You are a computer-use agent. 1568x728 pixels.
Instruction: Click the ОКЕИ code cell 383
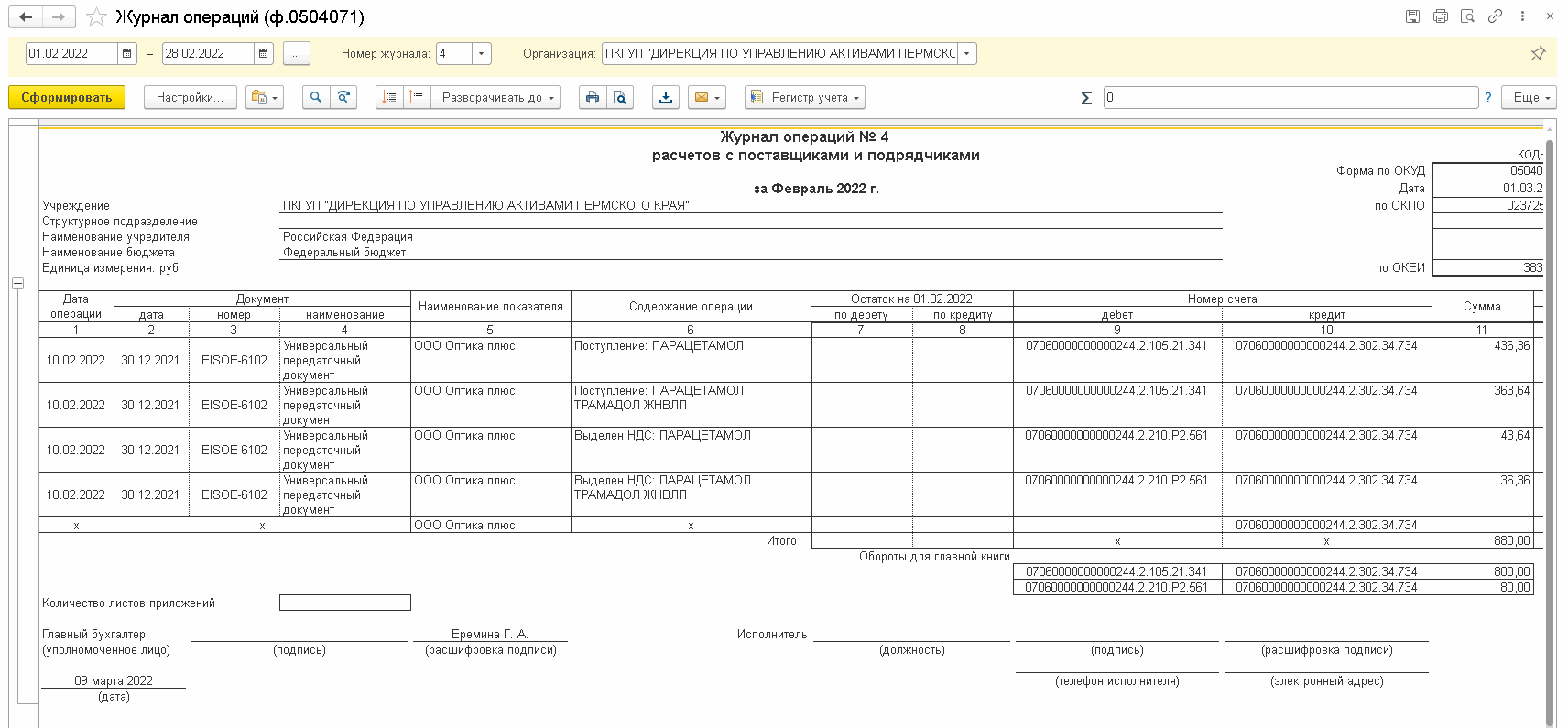point(1487,267)
